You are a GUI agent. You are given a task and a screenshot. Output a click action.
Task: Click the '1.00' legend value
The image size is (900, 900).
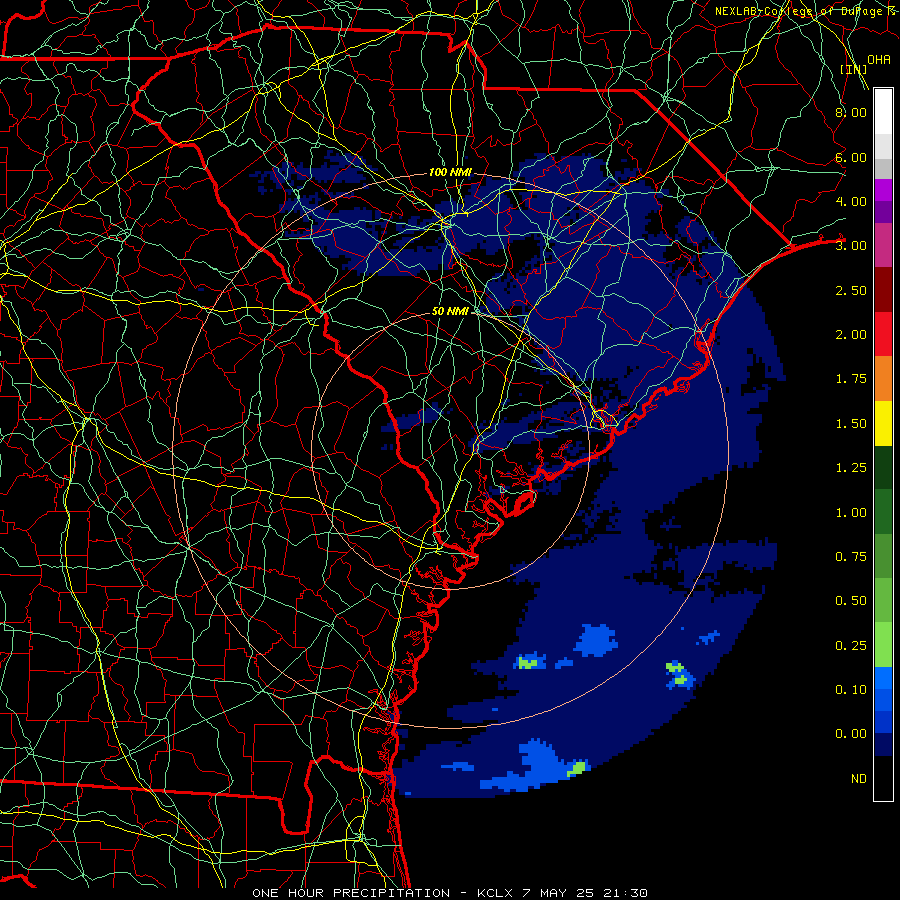point(851,513)
